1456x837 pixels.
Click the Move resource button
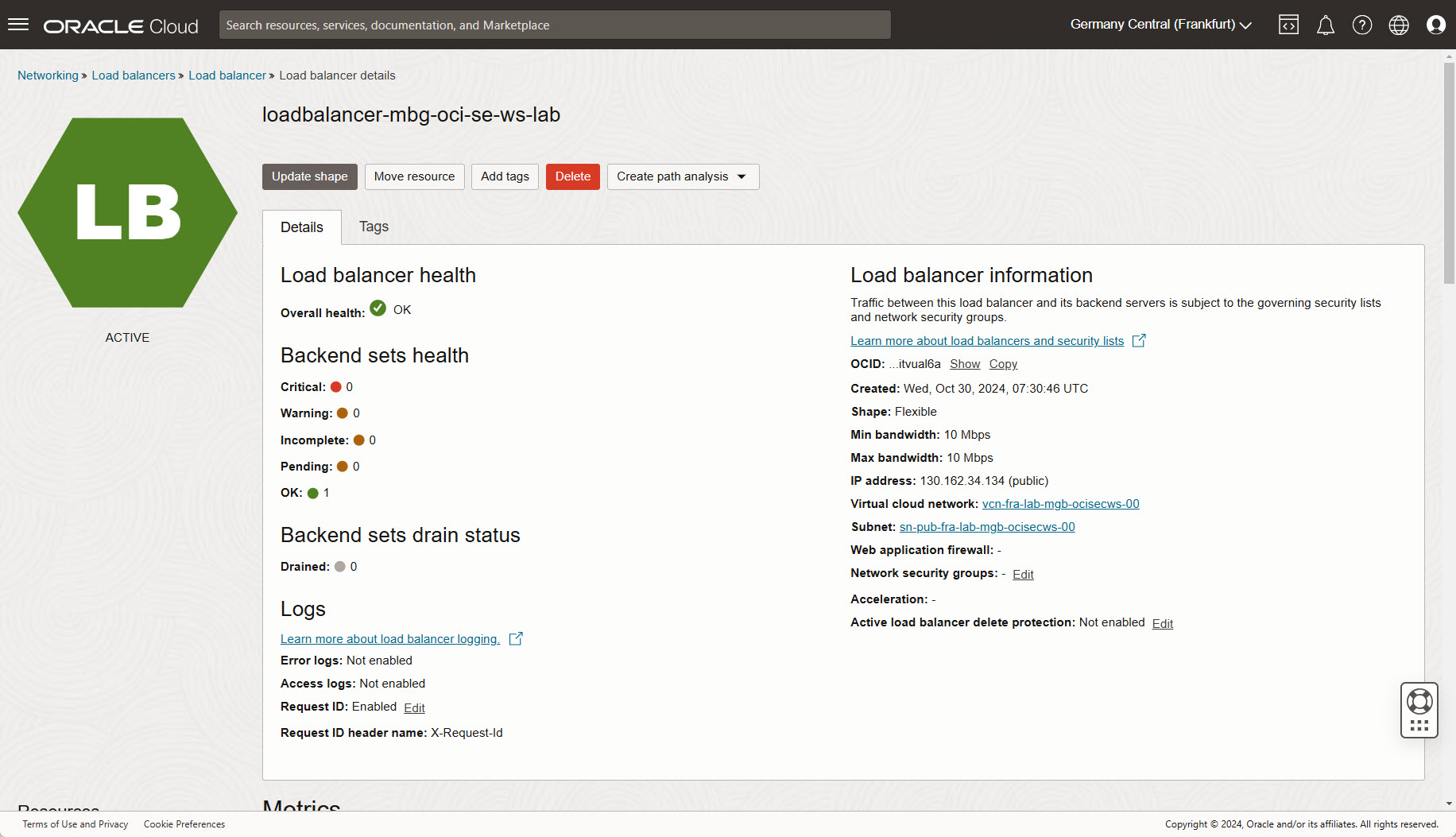tap(415, 176)
